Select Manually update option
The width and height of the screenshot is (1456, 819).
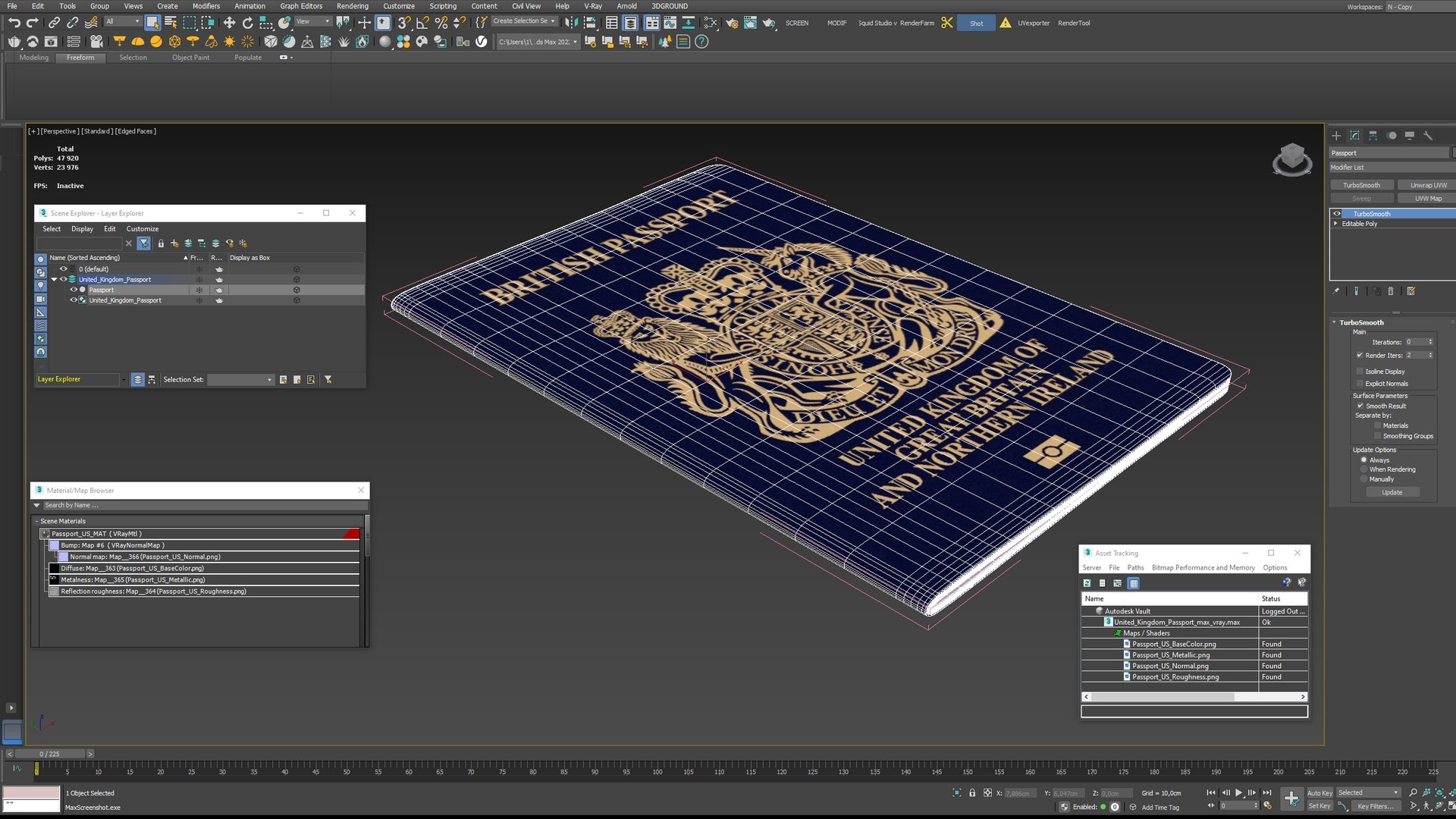[1363, 479]
